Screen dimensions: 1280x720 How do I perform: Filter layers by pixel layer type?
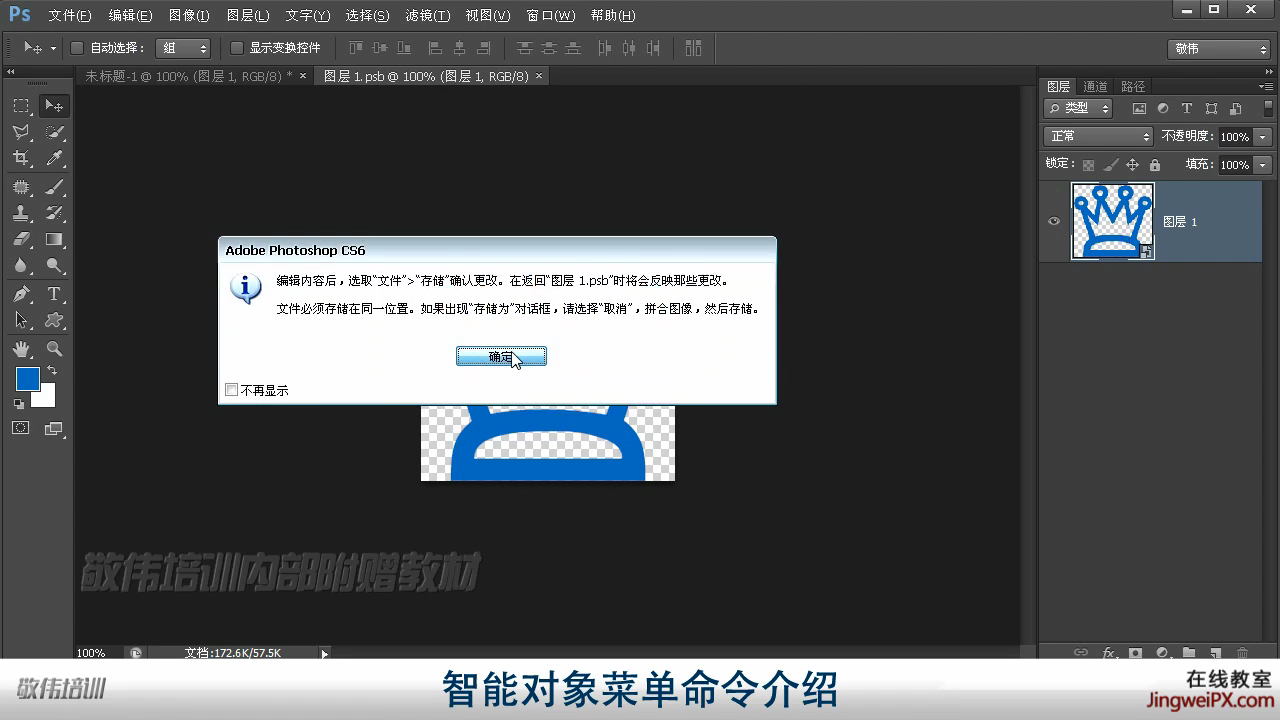coord(1139,108)
